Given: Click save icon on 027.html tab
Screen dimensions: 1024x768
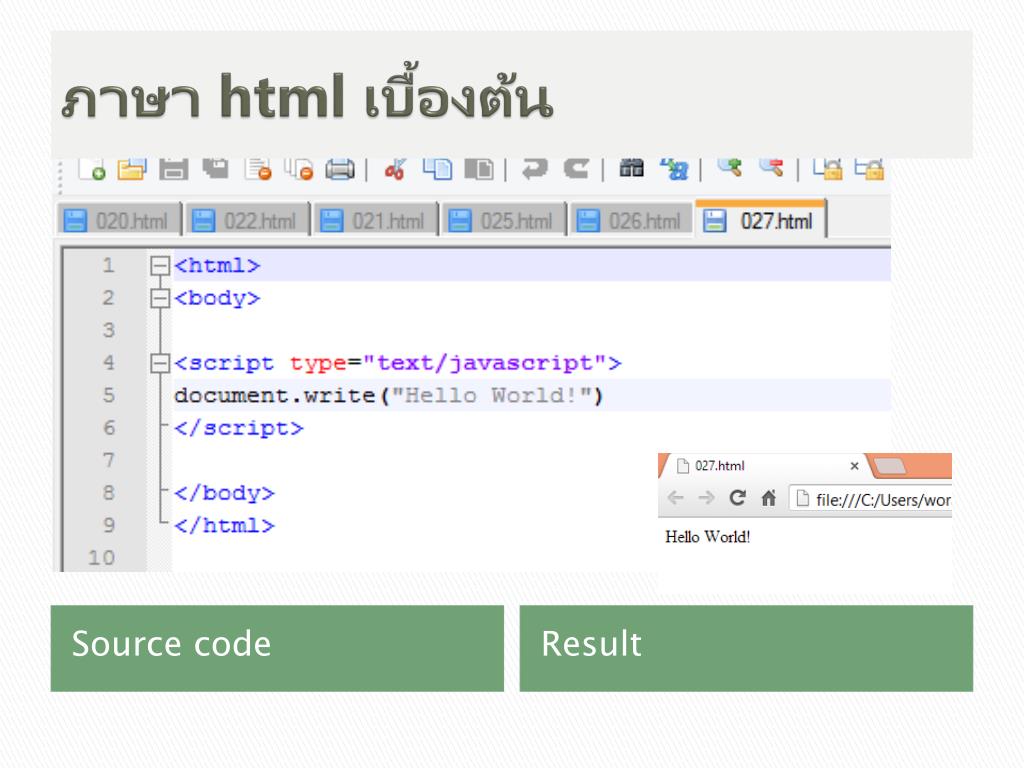Looking at the screenshot, I should click(x=714, y=221).
